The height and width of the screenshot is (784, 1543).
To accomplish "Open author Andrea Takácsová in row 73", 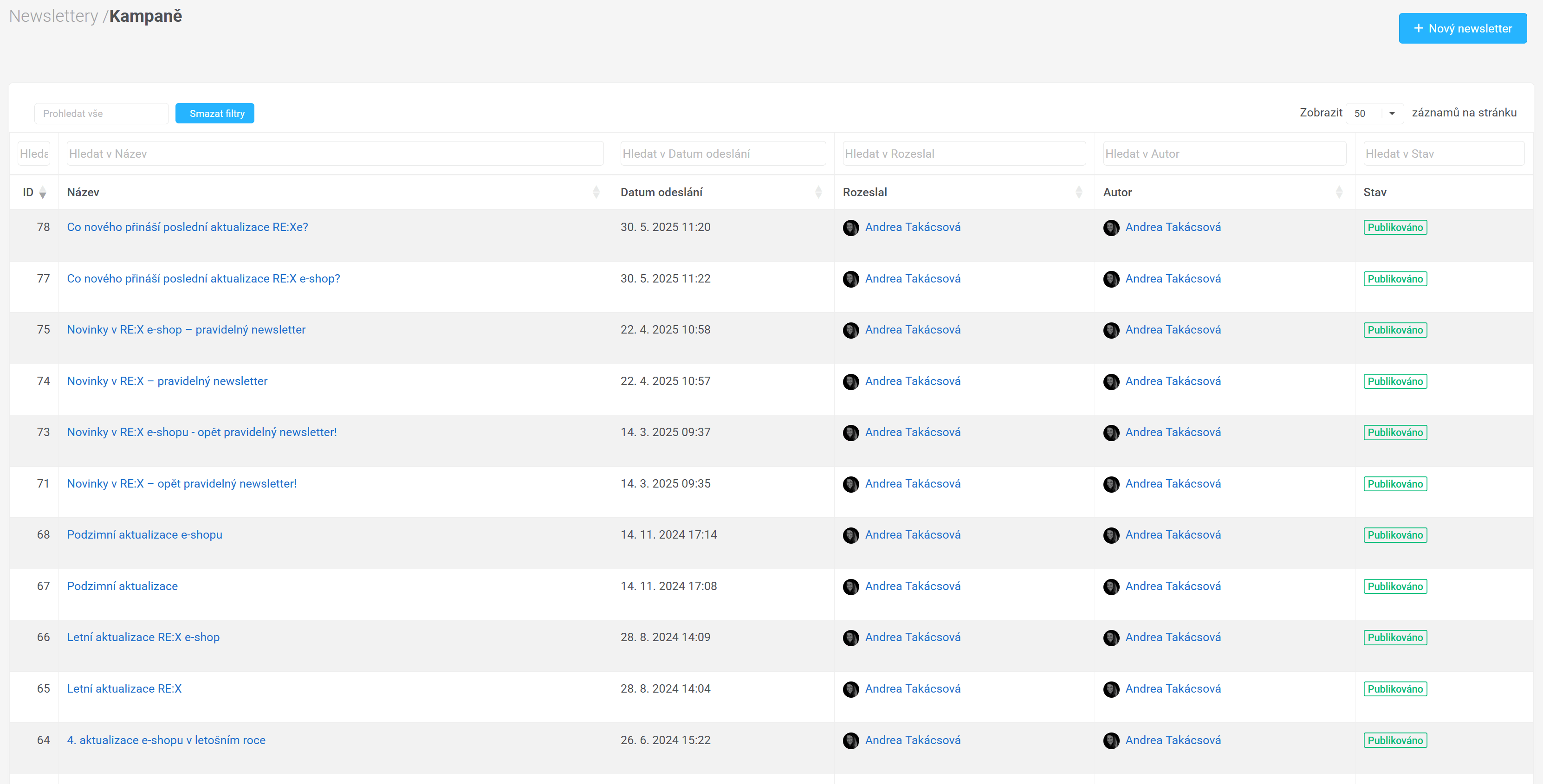I will tap(1172, 432).
